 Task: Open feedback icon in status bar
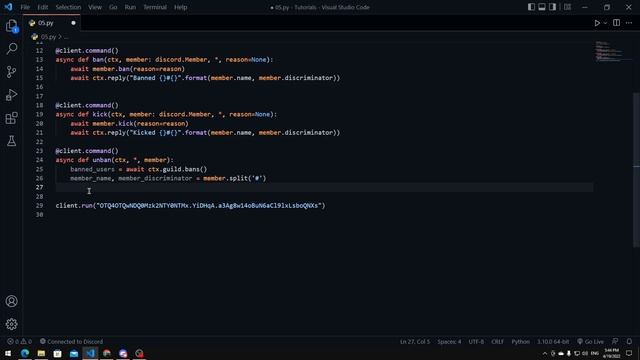(615, 342)
